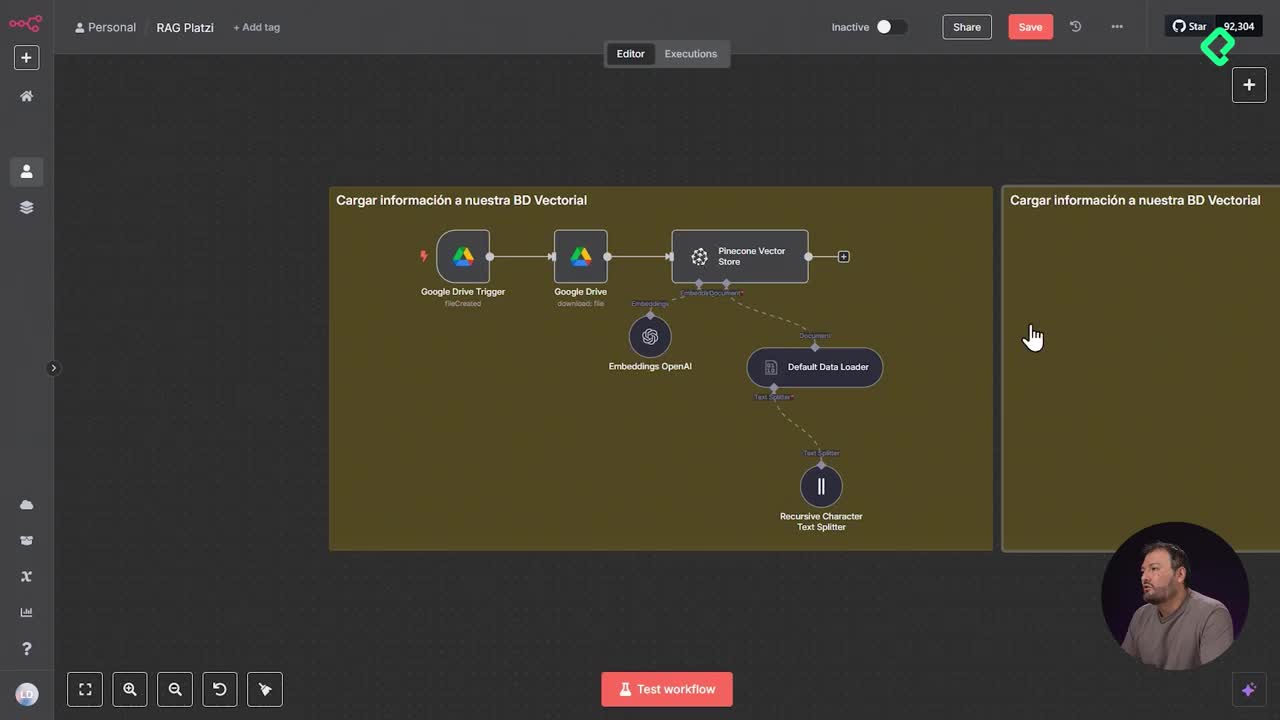Tidy up workflow with the broom icon
Viewport: 1280px width, 720px height.
point(264,689)
